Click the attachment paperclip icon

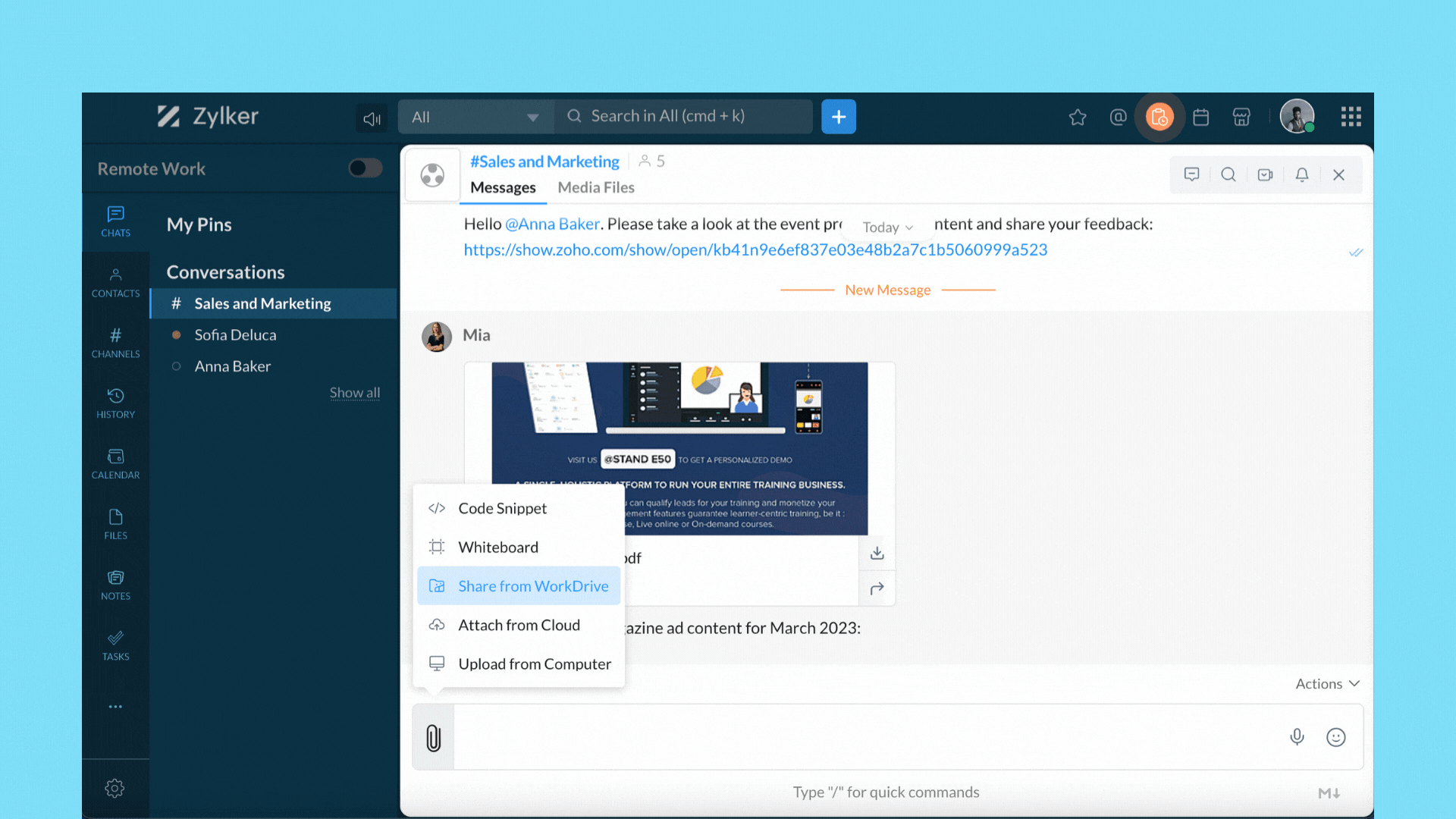(433, 737)
